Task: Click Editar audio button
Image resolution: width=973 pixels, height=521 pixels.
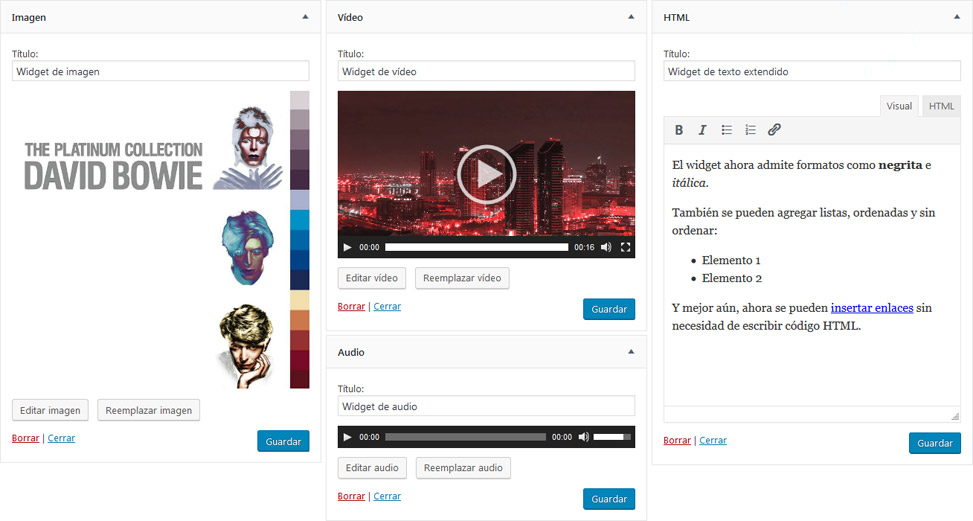Action: click(x=372, y=468)
